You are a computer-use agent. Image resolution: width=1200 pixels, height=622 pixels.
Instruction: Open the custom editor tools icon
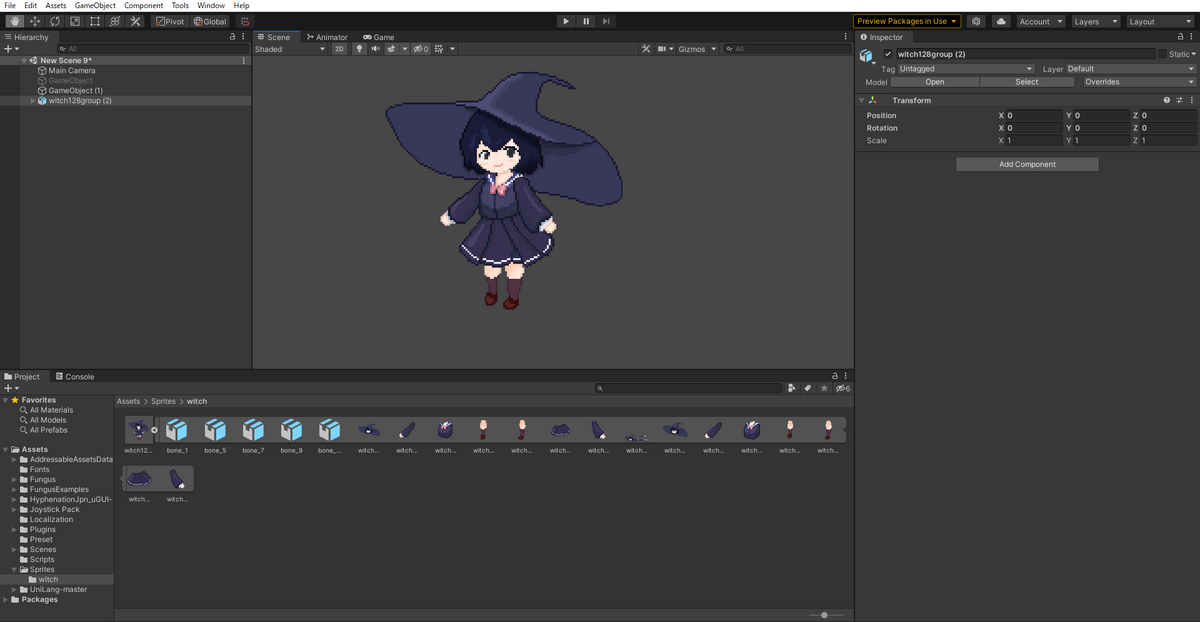pos(136,21)
